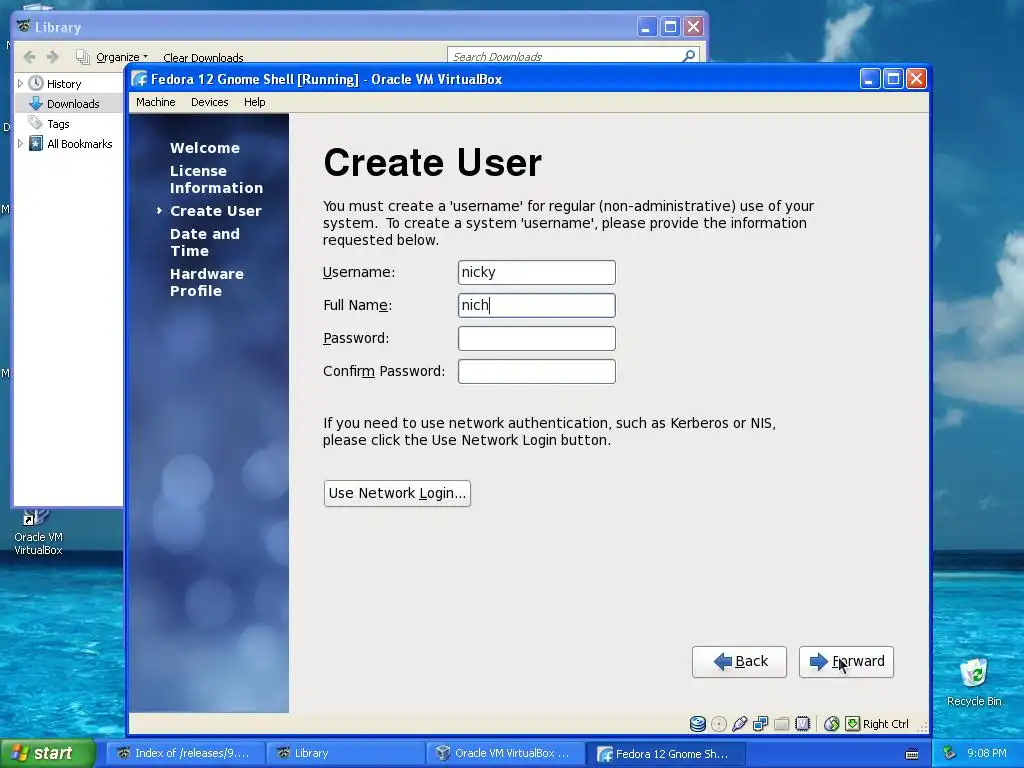Click the system tray network icon
This screenshot has width=1024, height=768.
point(949,753)
